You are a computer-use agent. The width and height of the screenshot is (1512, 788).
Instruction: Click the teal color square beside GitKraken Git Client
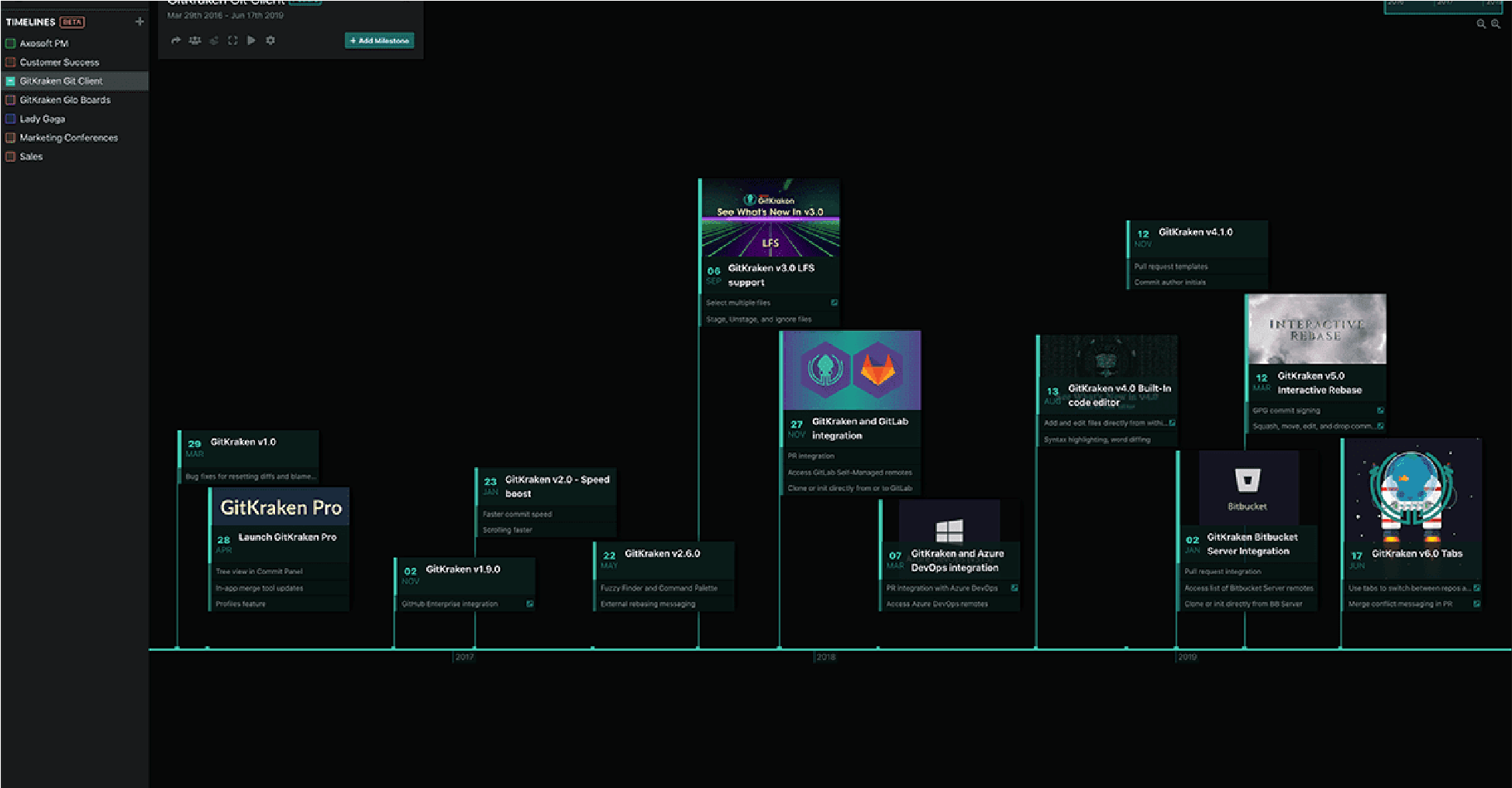click(11, 81)
